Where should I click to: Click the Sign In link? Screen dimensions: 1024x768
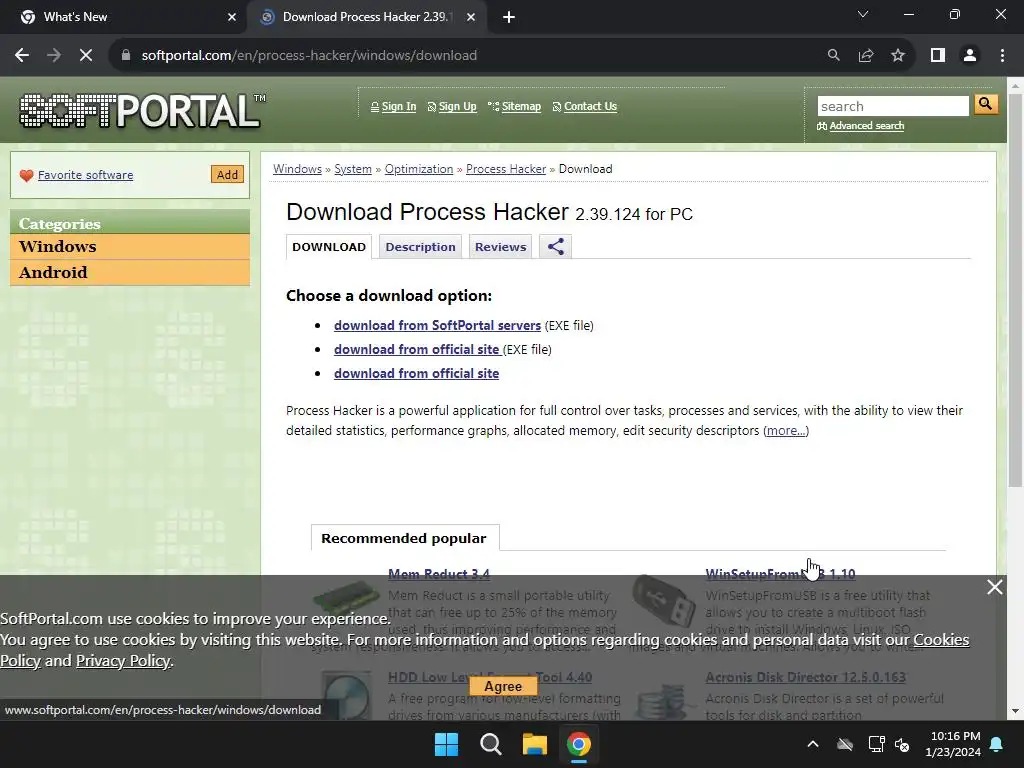[x=398, y=106]
